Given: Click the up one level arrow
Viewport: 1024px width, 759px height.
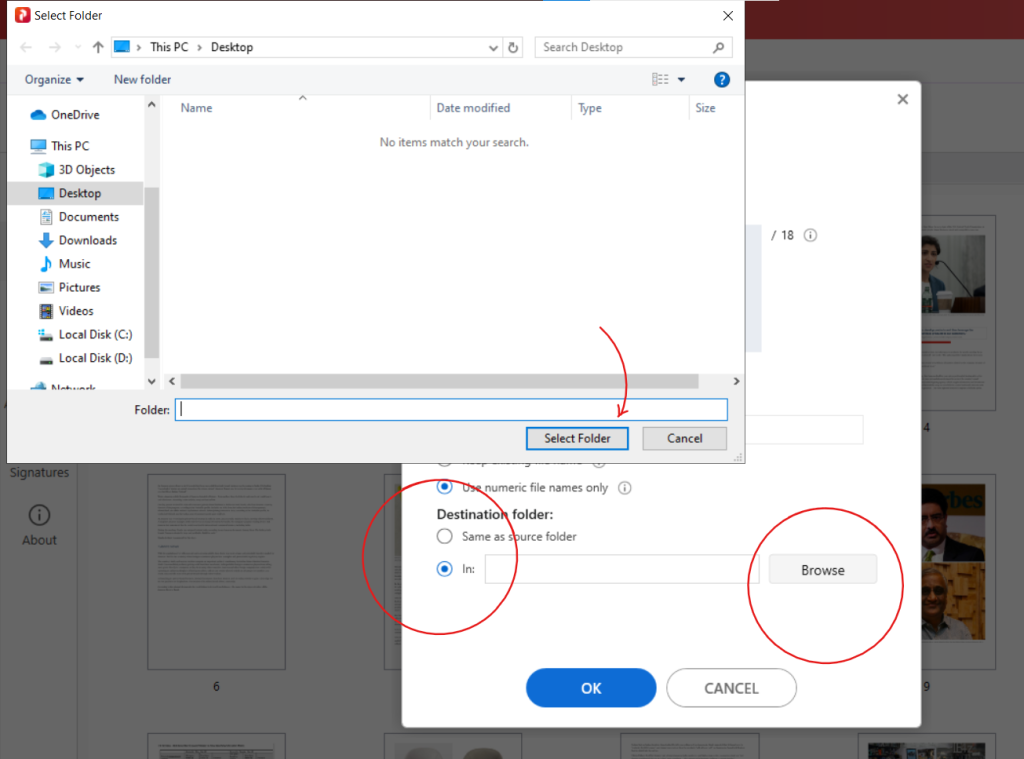Looking at the screenshot, I should [x=97, y=46].
